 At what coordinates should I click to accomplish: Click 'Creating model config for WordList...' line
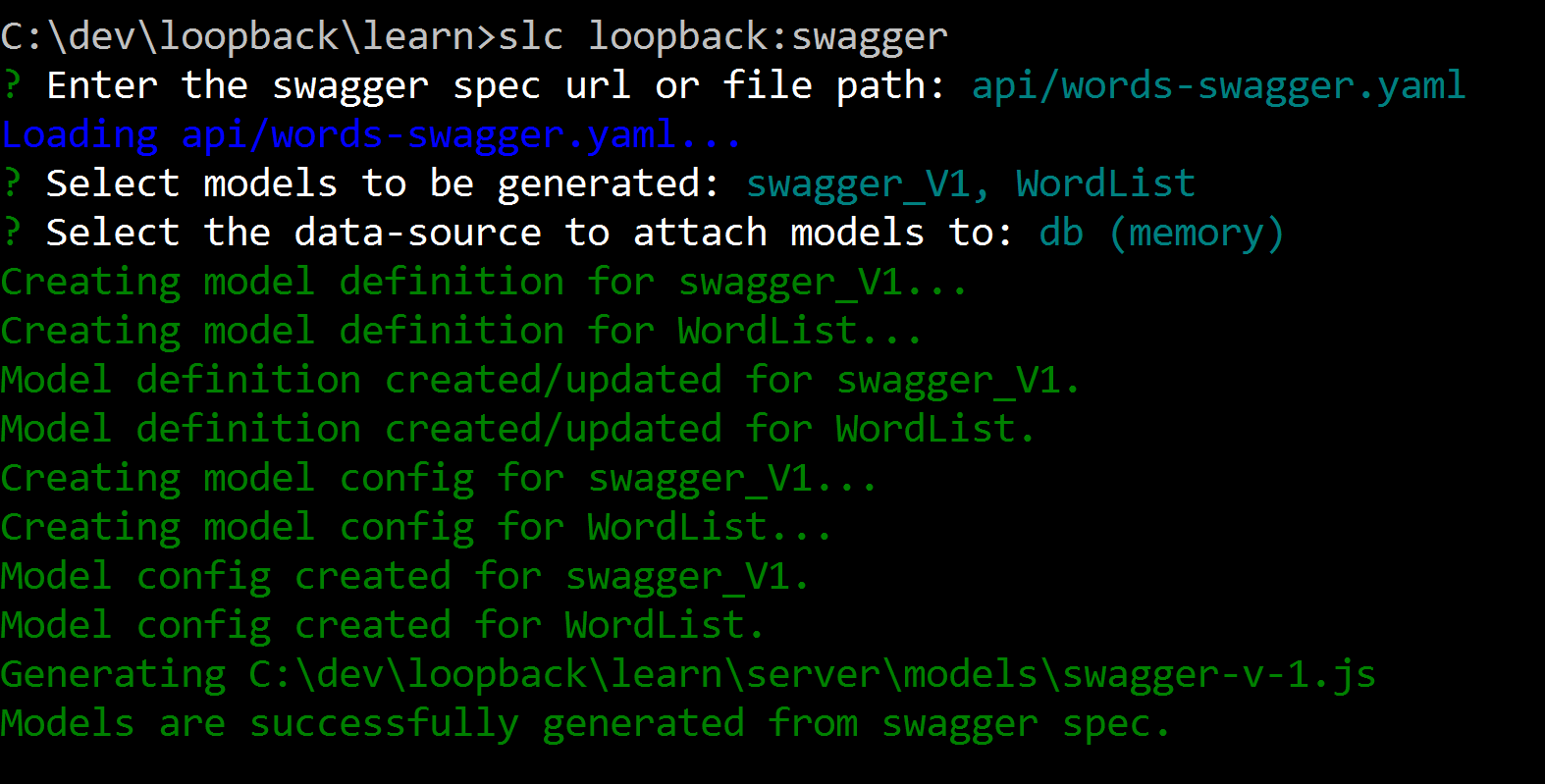pos(416,528)
